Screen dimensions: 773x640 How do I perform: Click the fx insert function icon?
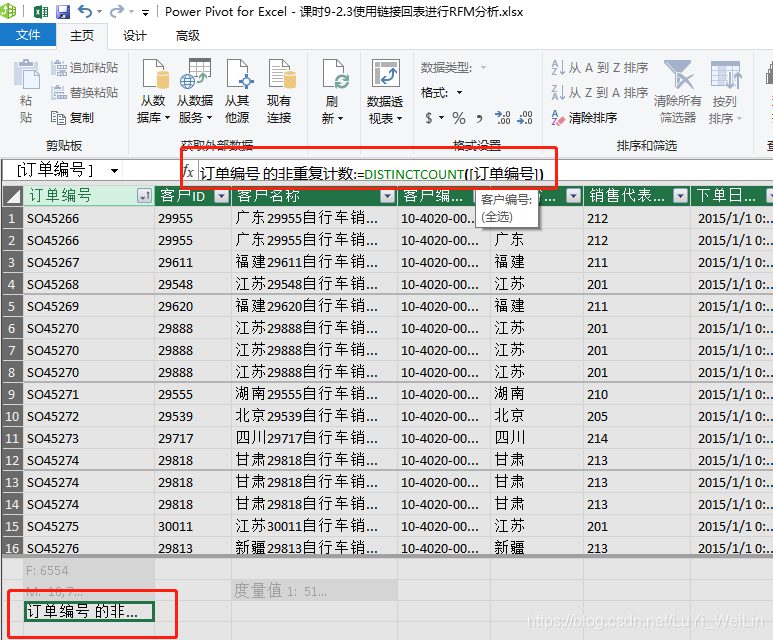(x=188, y=171)
